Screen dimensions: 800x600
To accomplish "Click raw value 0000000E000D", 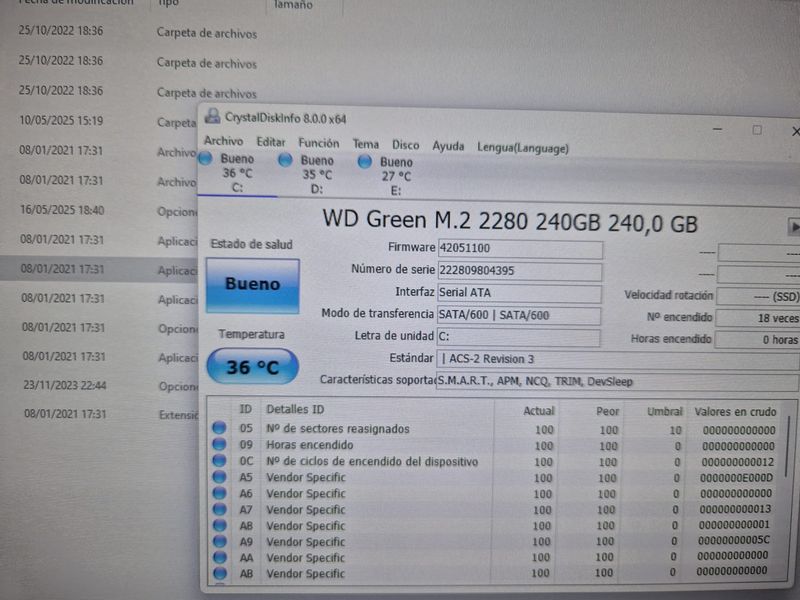I will tap(736, 478).
